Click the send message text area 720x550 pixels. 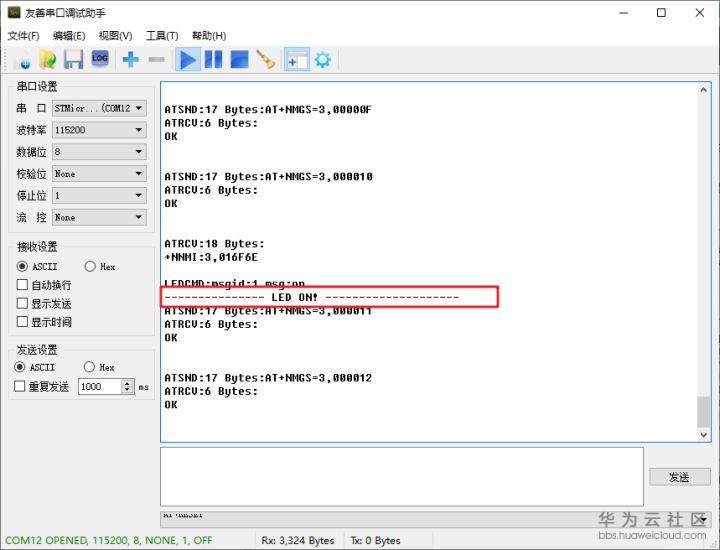402,477
